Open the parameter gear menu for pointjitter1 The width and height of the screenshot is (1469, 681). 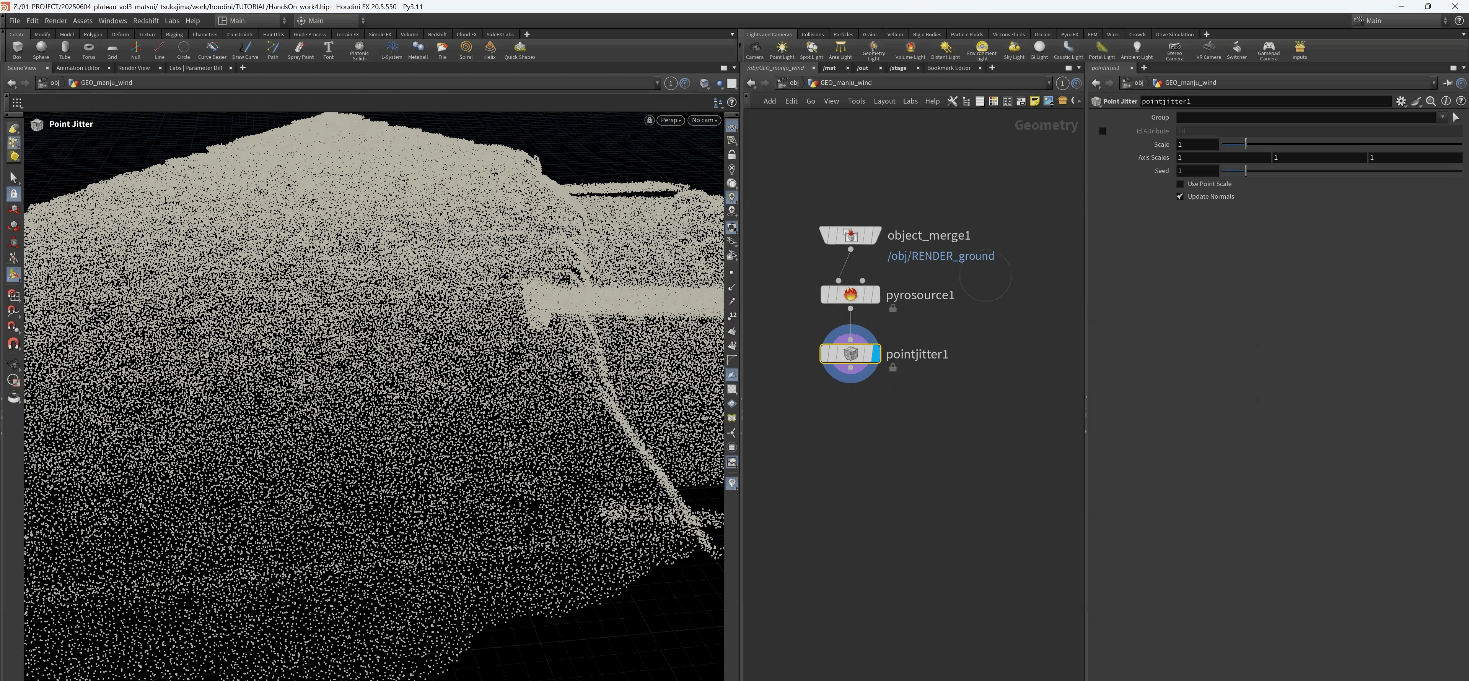click(1401, 101)
